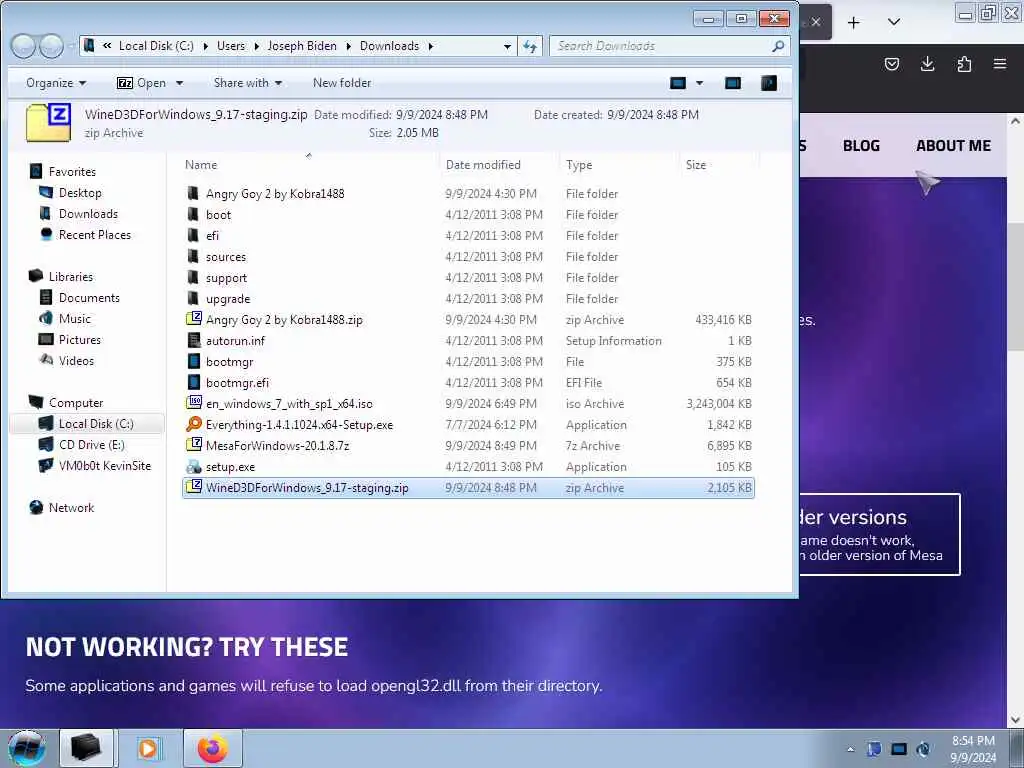1024x768 pixels.
Task: Select Network in navigation pane
Action: click(71, 507)
